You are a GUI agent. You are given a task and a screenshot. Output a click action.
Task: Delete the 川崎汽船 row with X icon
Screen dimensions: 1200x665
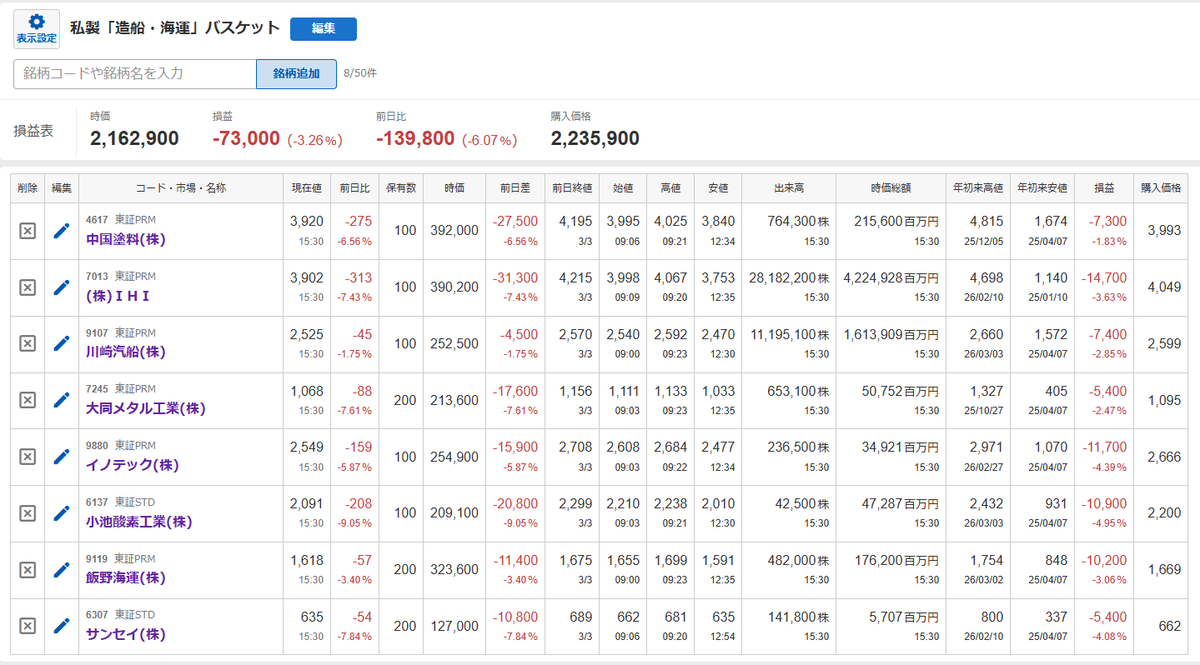pyautogui.click(x=28, y=343)
